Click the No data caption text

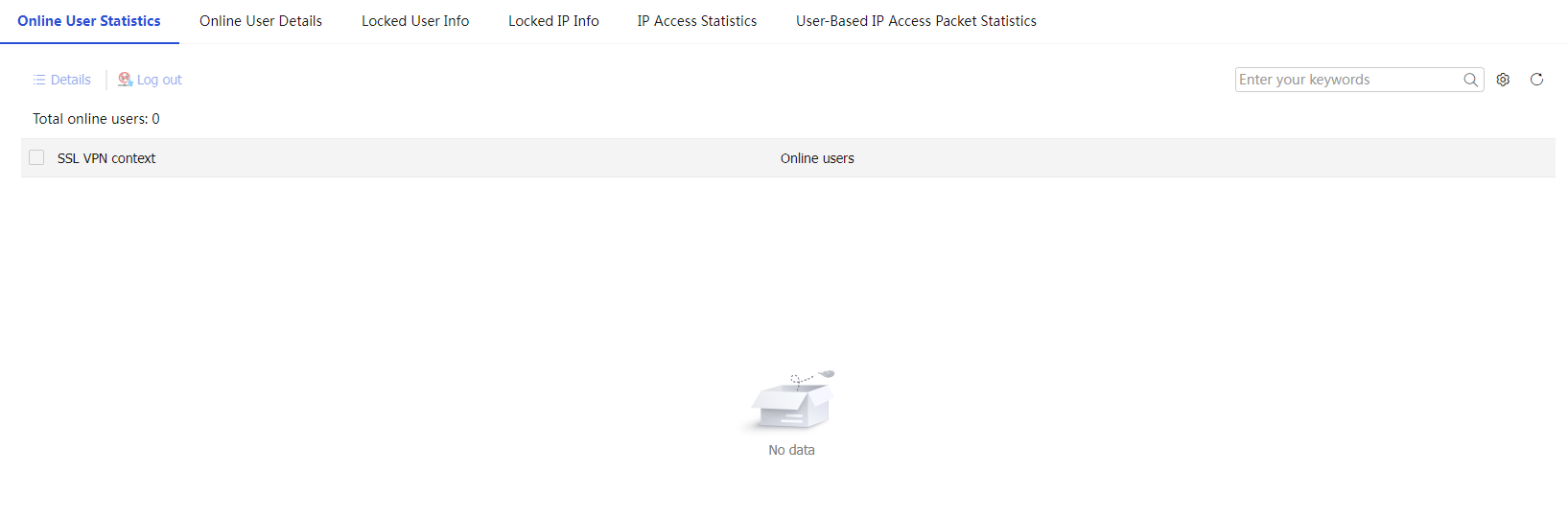(x=791, y=450)
